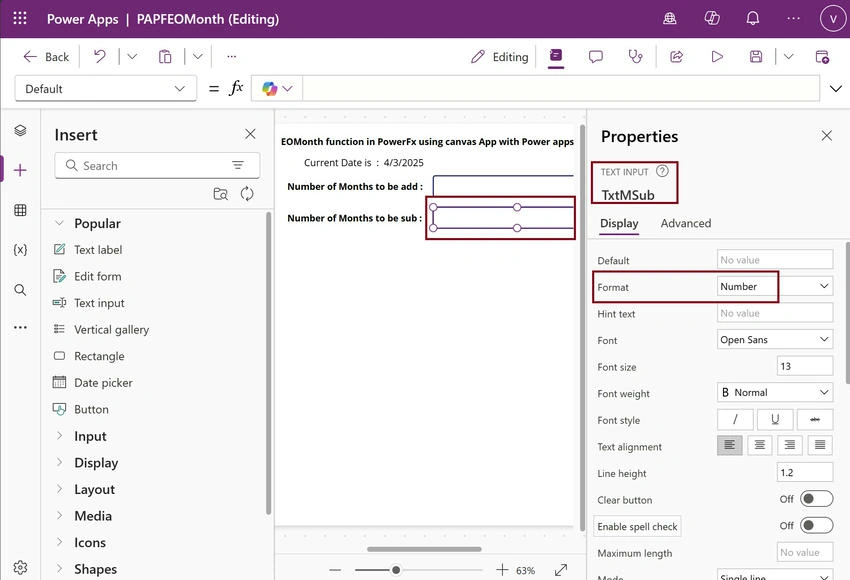Toggle Enable spell check switch
The width and height of the screenshot is (850, 580).
pos(816,525)
